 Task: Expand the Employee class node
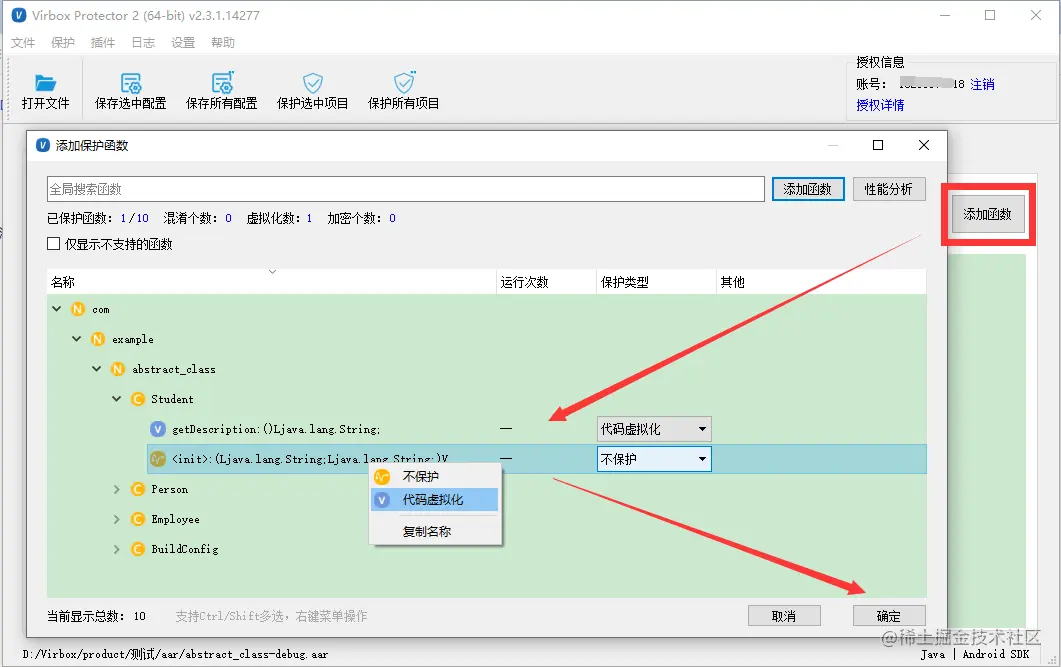(x=116, y=519)
